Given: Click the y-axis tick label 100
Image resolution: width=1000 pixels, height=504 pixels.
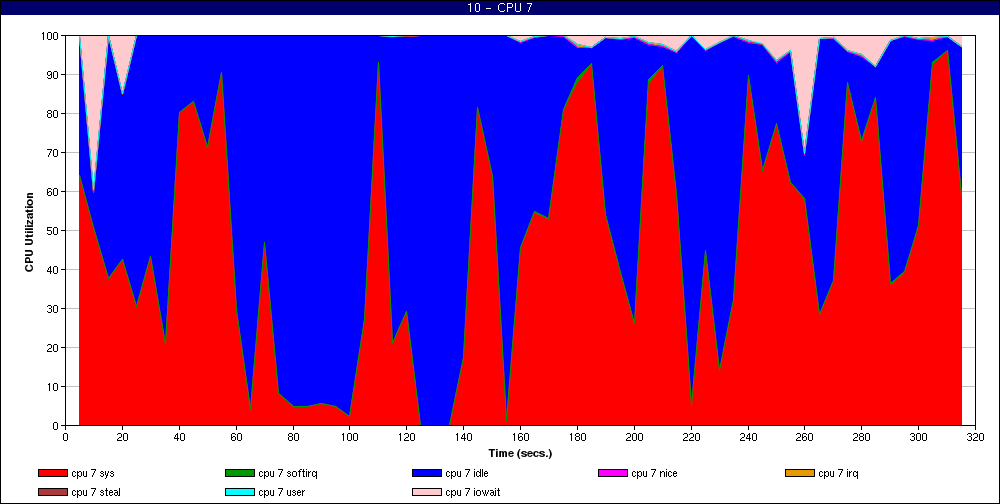Looking at the screenshot, I should pyautogui.click(x=51, y=36).
